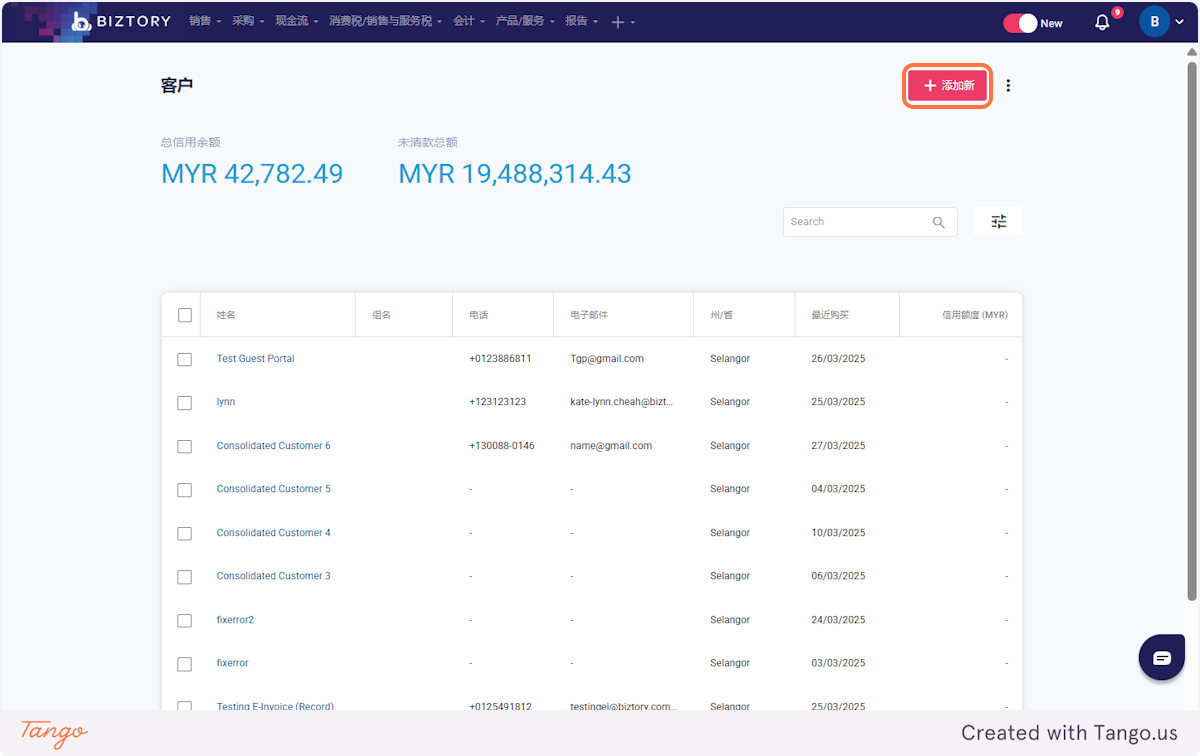Open the 销售 menu
Image resolution: width=1200 pixels, height=756 pixels.
205,21
